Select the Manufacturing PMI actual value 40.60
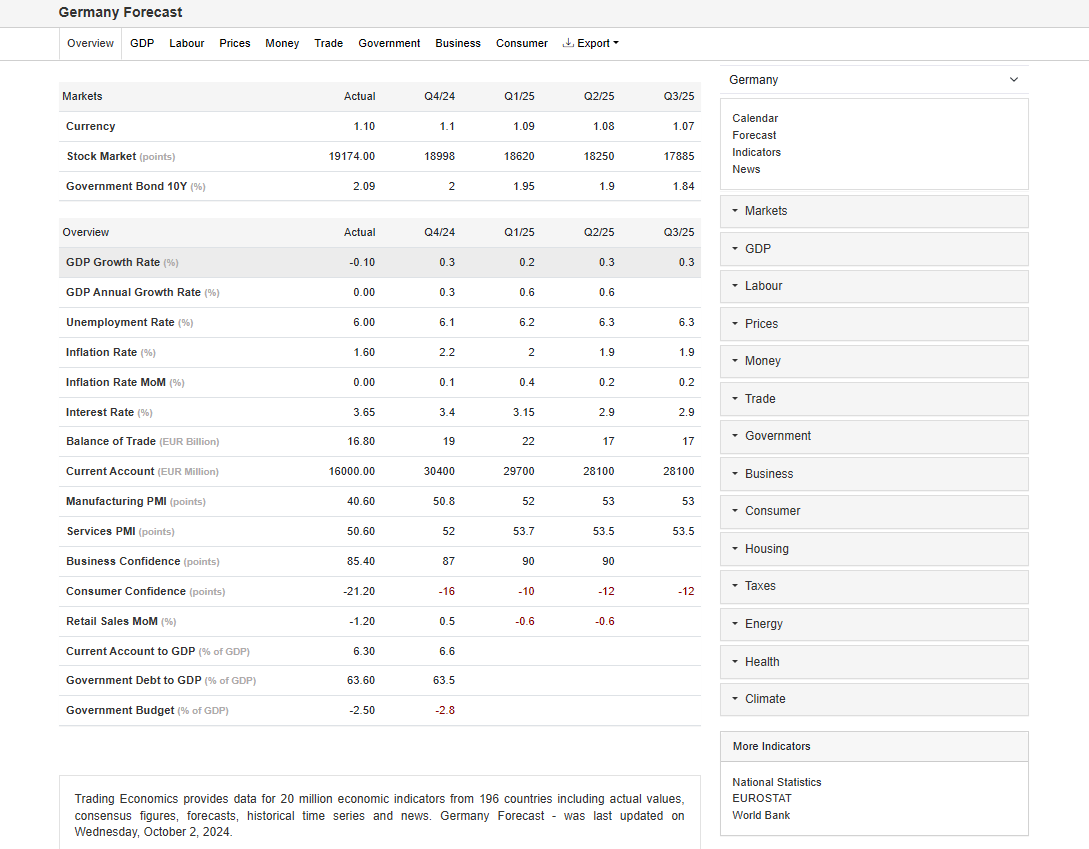Viewport: 1089px width, 849px height. 360,502
